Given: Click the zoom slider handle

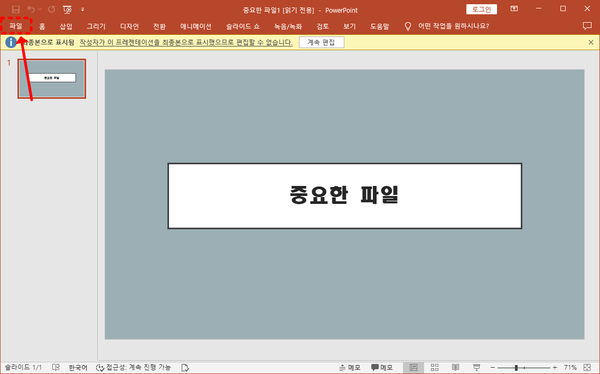Looking at the screenshot, I should pyautogui.click(x=516, y=367).
